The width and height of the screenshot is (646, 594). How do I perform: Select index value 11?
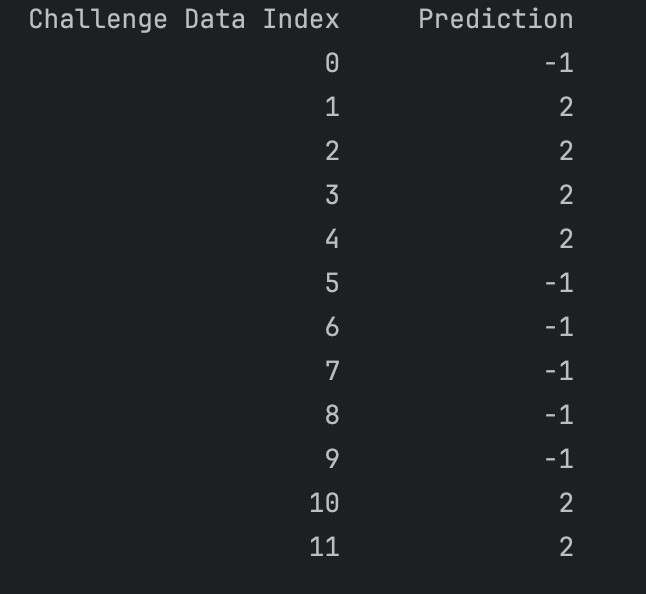click(324, 547)
